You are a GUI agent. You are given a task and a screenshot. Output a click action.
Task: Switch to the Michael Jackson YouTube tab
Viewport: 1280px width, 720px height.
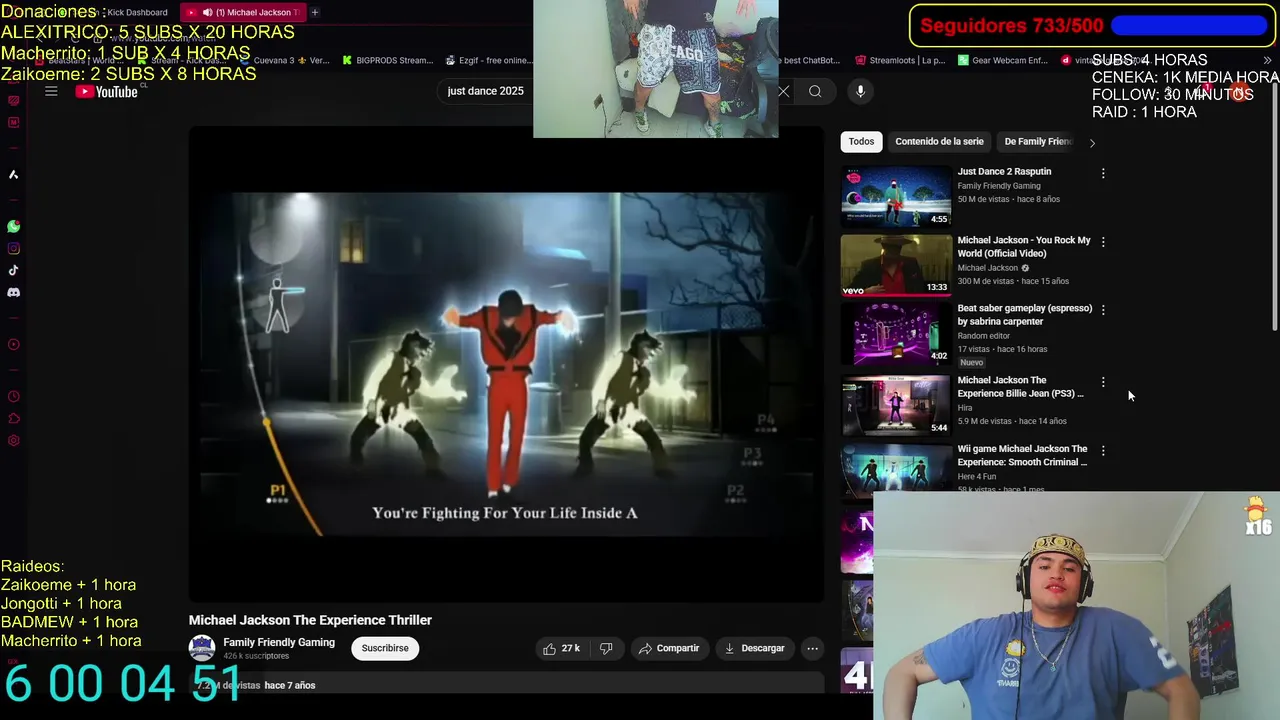pyautogui.click(x=244, y=12)
